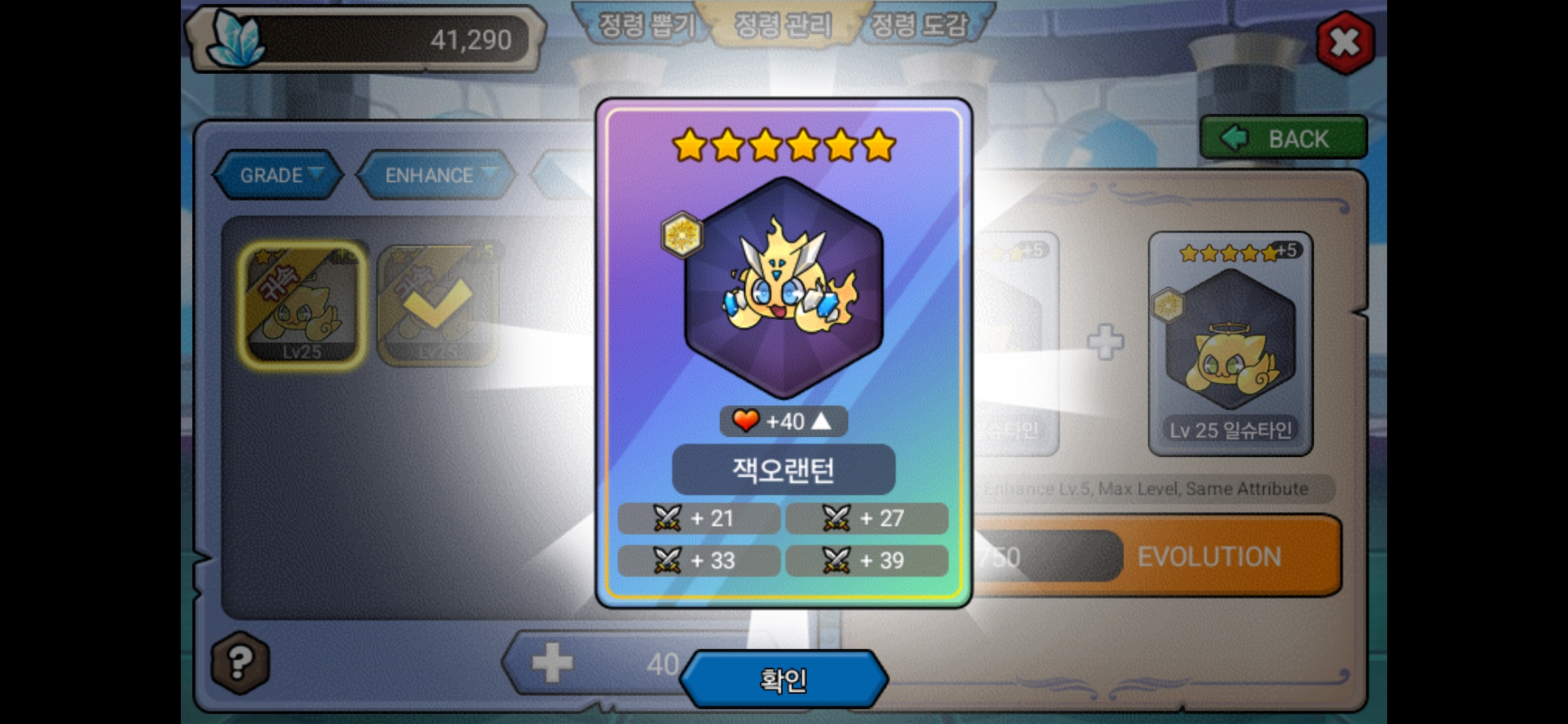
Task: Tap the red heart +40 stat
Action: point(783,422)
